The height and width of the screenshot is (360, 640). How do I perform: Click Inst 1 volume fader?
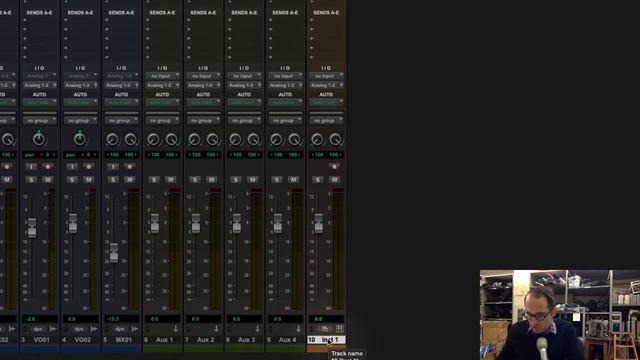(318, 223)
